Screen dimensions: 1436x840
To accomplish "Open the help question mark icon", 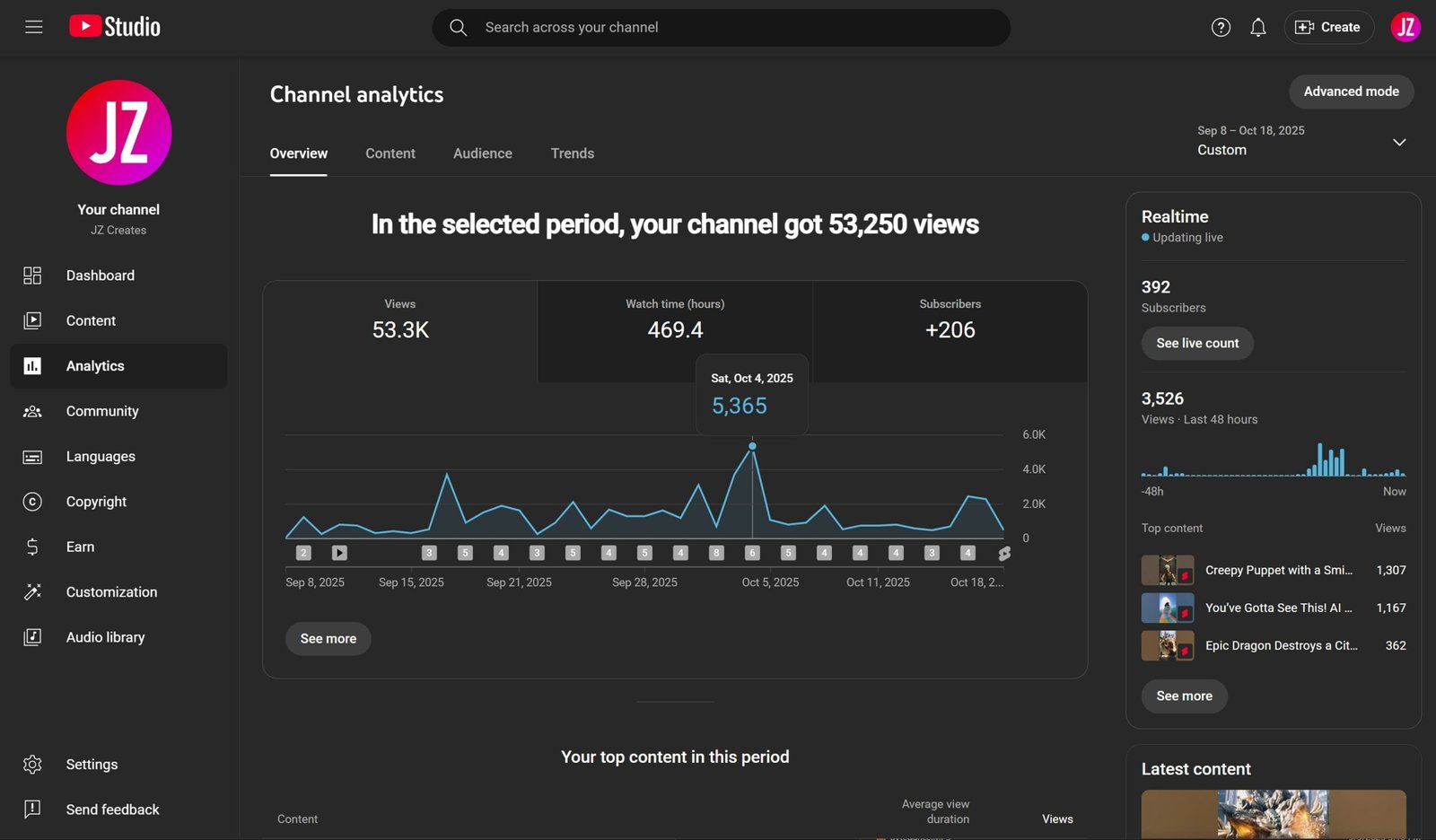I will click(x=1221, y=27).
